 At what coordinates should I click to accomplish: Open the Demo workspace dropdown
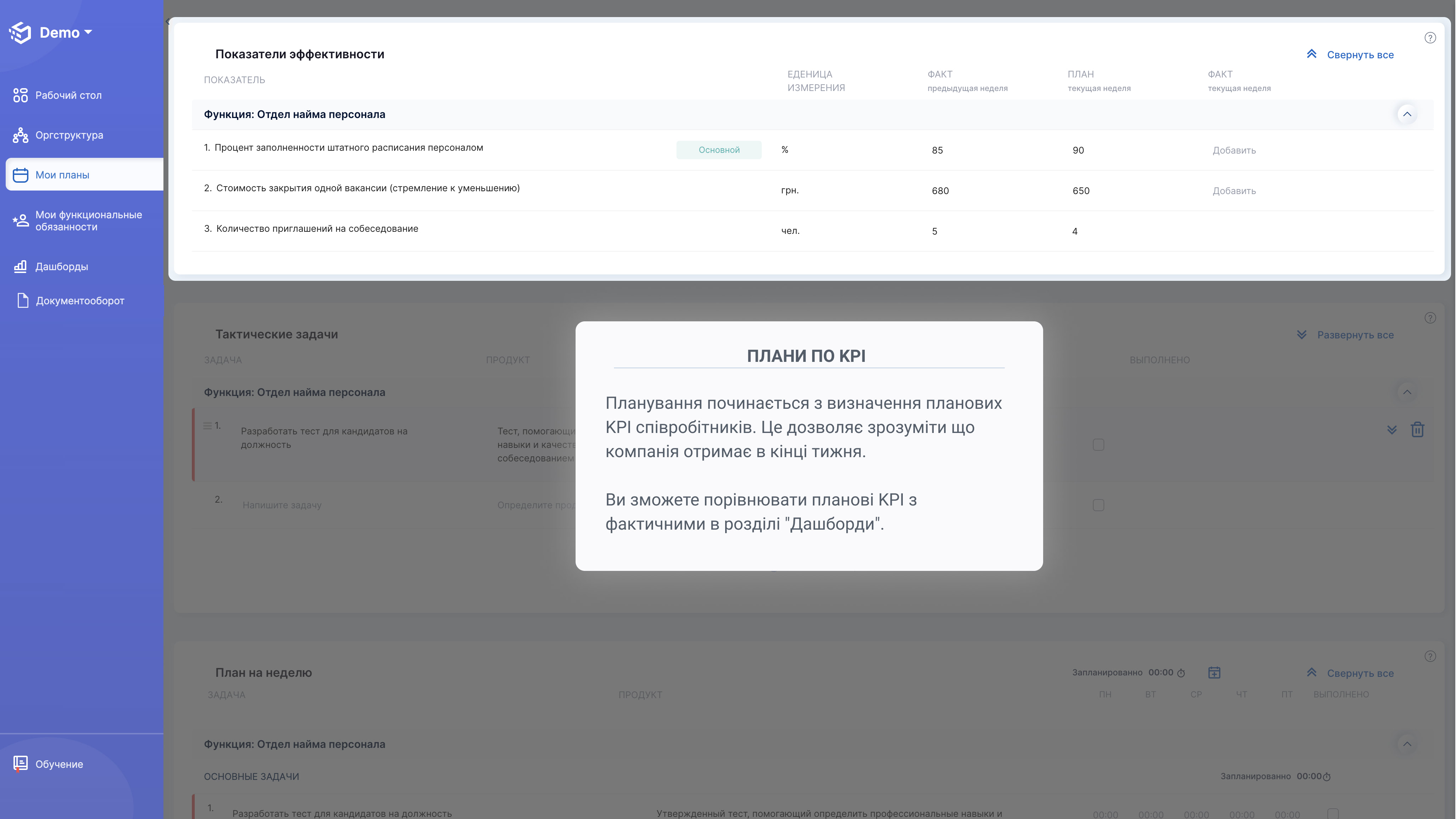[x=66, y=33]
